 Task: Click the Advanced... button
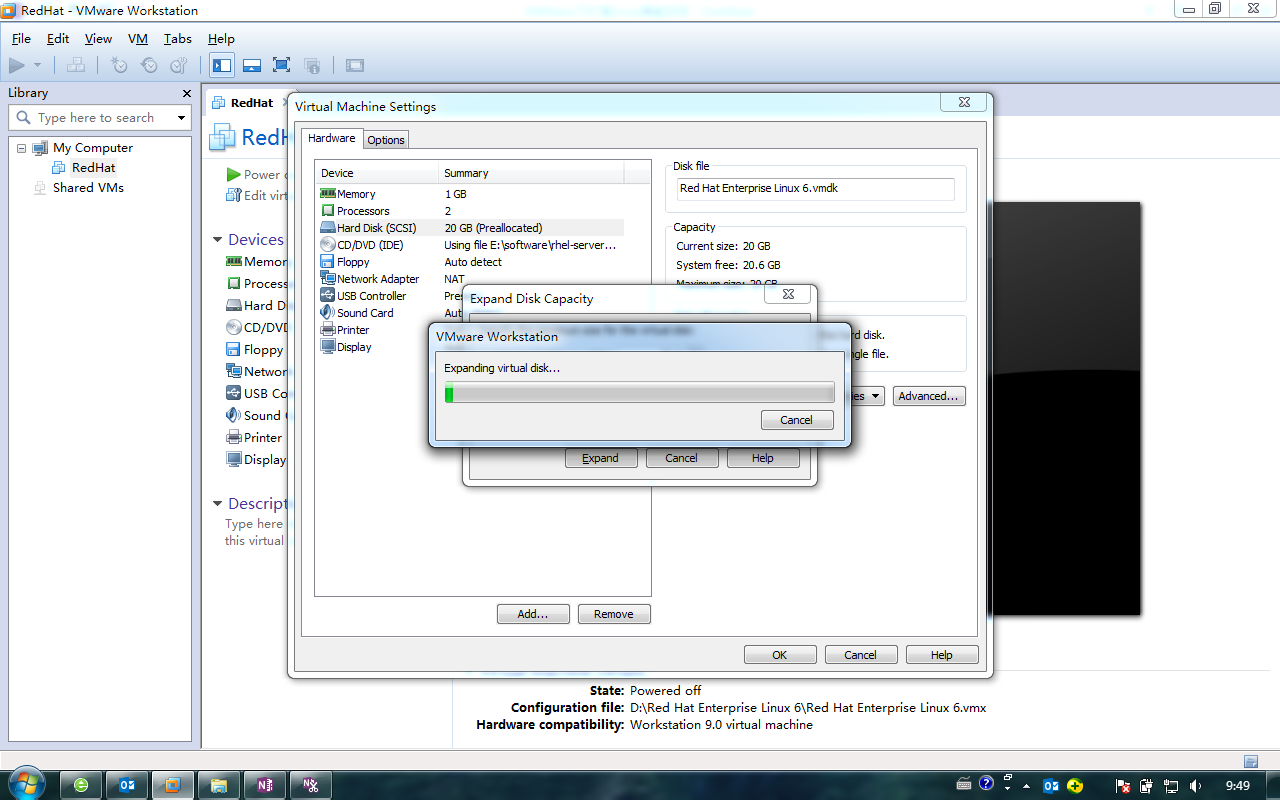click(929, 396)
